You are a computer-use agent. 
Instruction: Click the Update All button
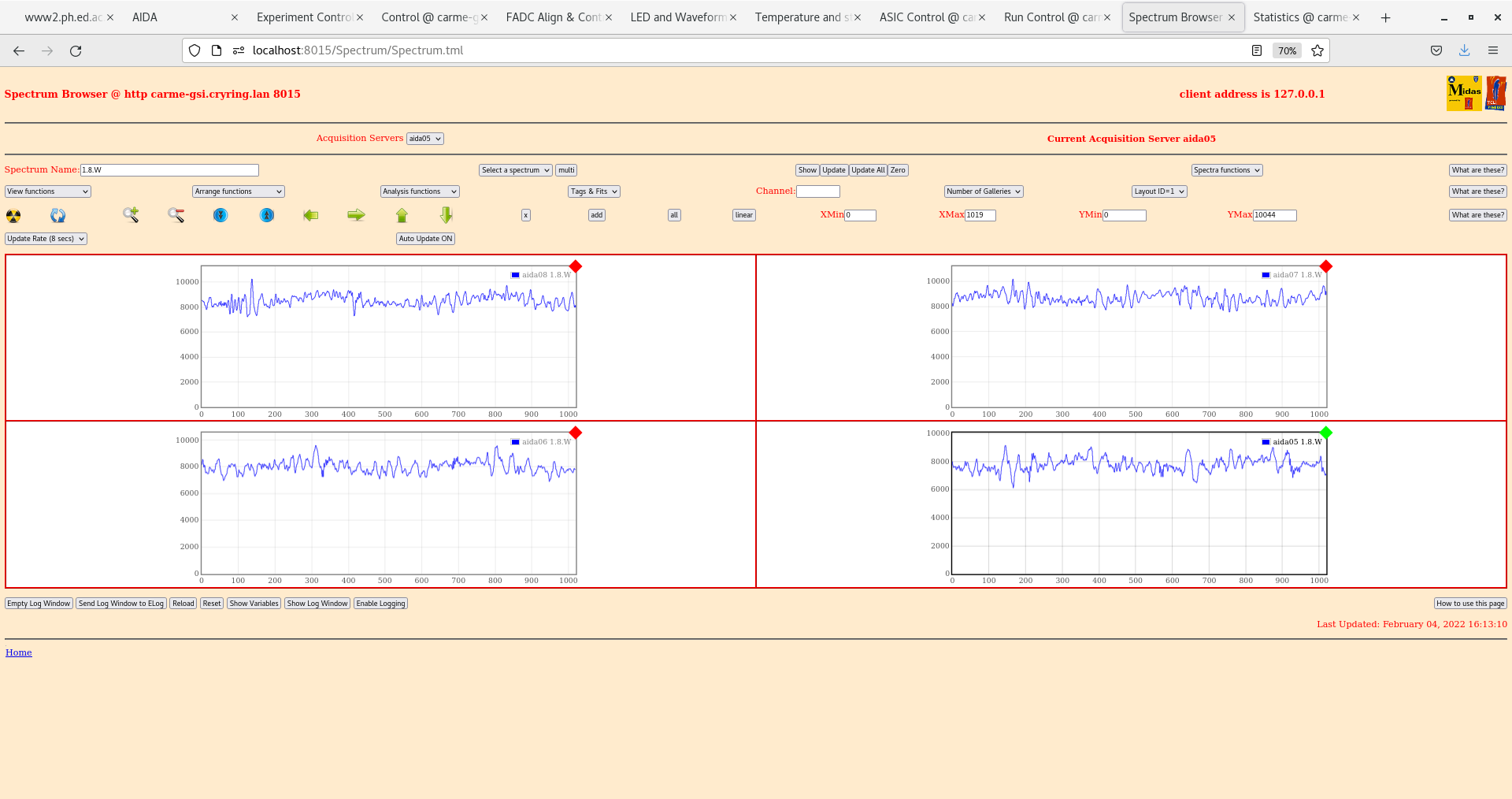pos(868,170)
